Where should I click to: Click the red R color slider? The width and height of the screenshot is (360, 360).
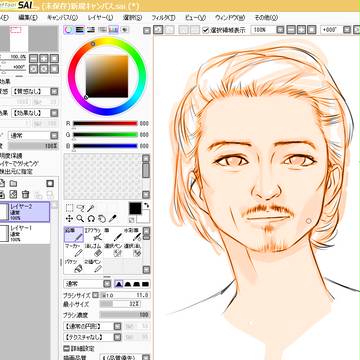click(x=105, y=124)
